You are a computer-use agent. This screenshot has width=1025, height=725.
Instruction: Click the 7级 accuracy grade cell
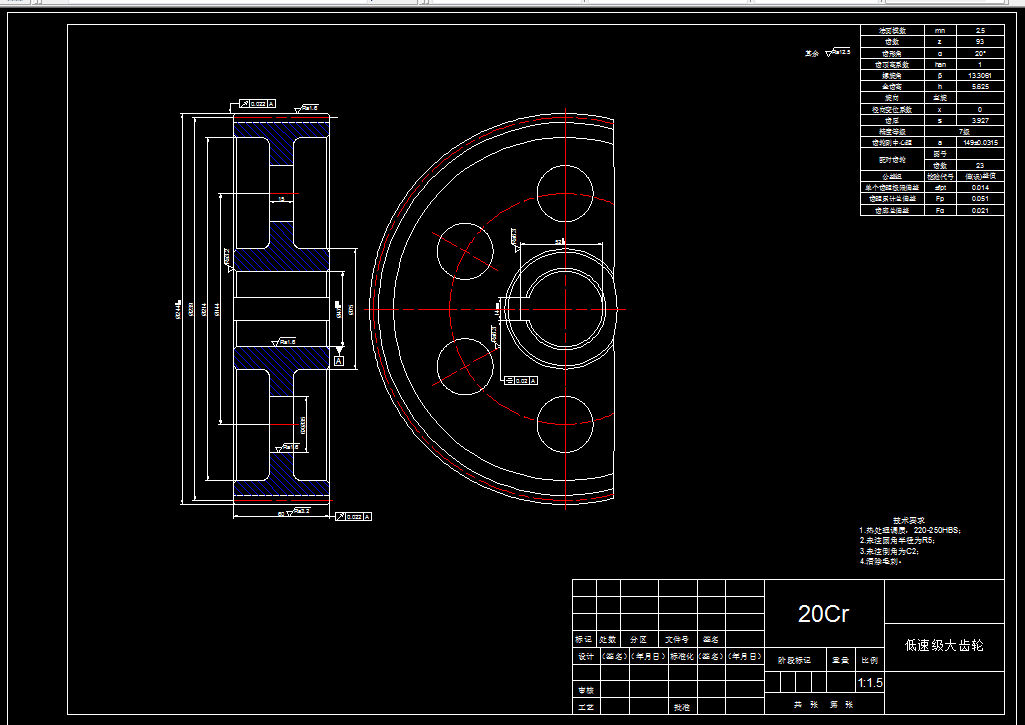(964, 132)
